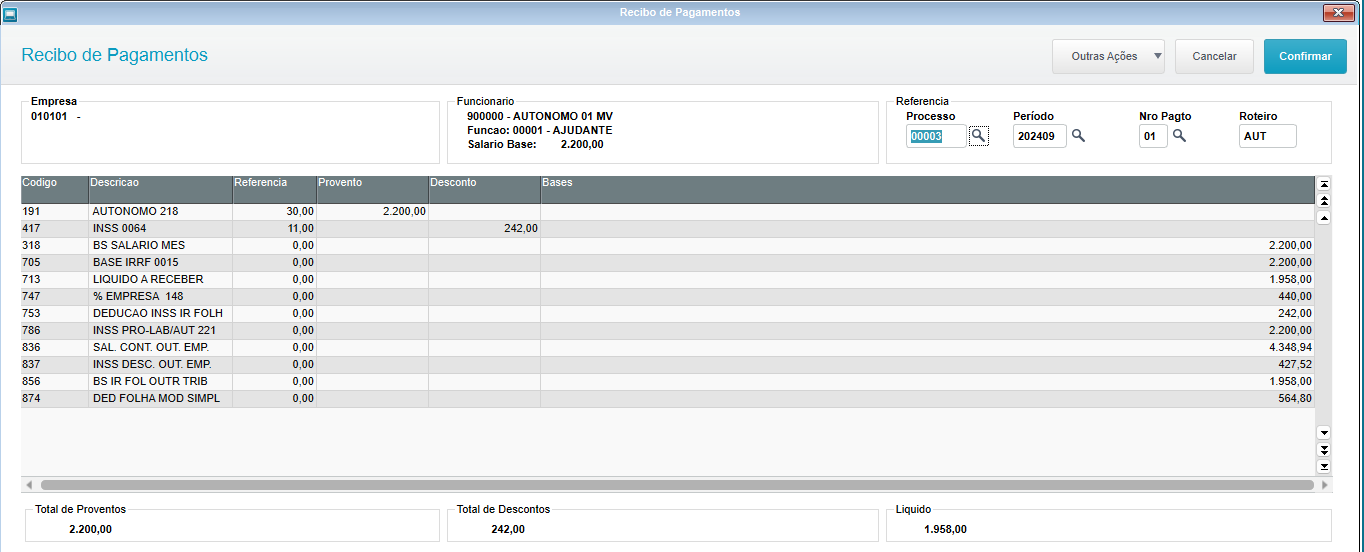Move one row down in grid

pos(1324,432)
